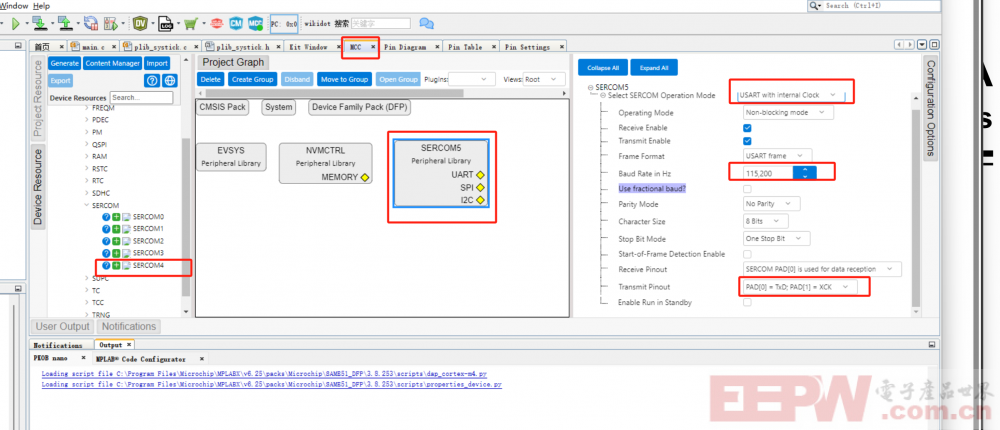Click the Import button
This screenshot has height=430, width=1000.
point(157,63)
